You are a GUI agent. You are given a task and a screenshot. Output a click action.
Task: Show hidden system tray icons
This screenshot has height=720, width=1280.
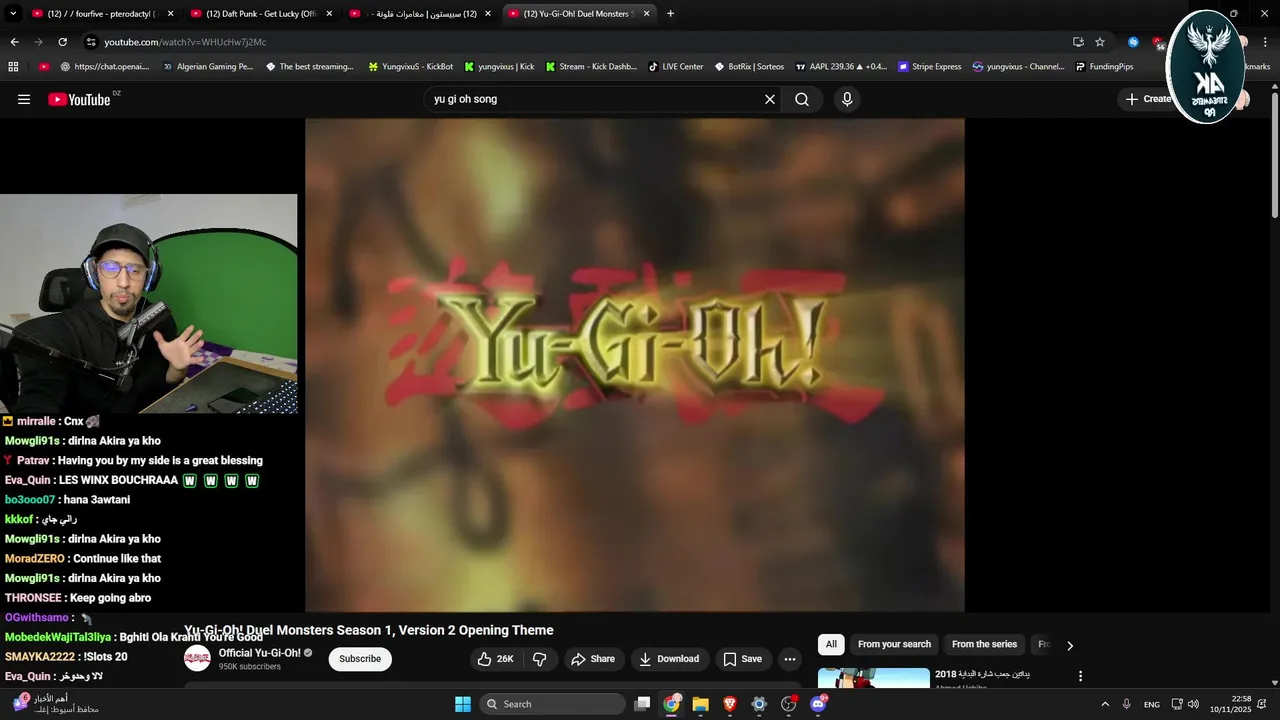pyautogui.click(x=1105, y=704)
